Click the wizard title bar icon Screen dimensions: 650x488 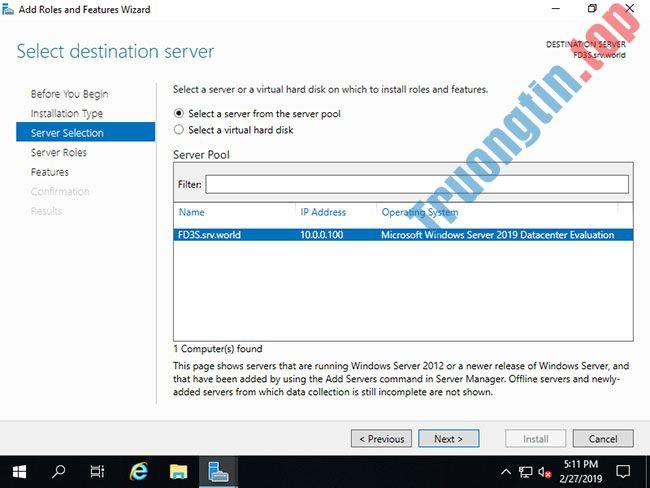click(x=7, y=9)
